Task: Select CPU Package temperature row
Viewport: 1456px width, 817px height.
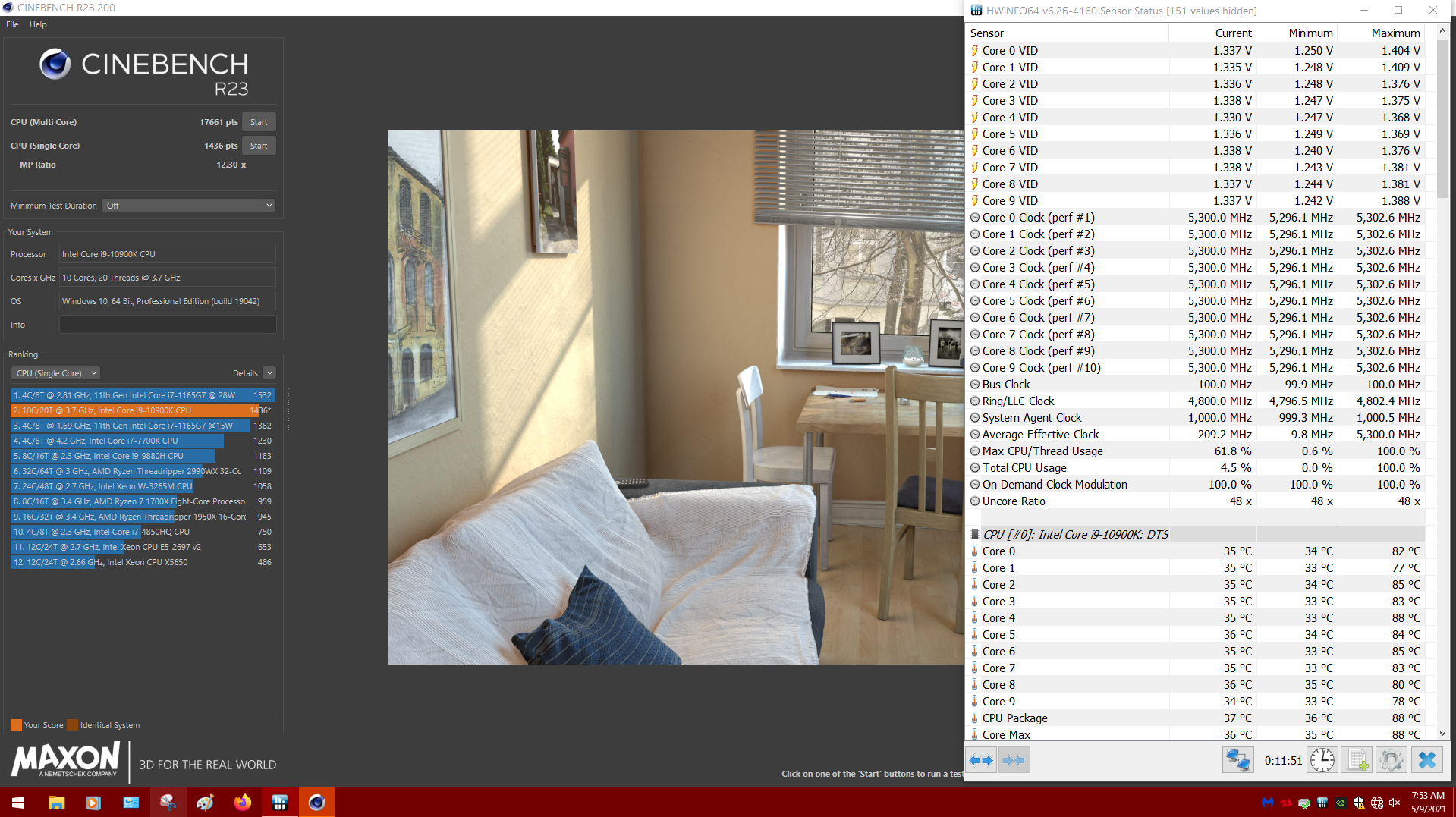Action: tap(1196, 718)
